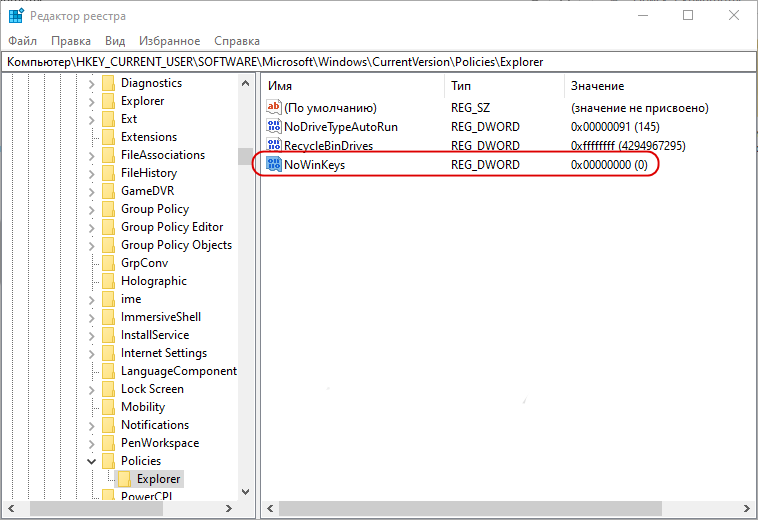The image size is (758, 520).
Task: Click the tree scrollbar up arrow
Action: [x=246, y=84]
